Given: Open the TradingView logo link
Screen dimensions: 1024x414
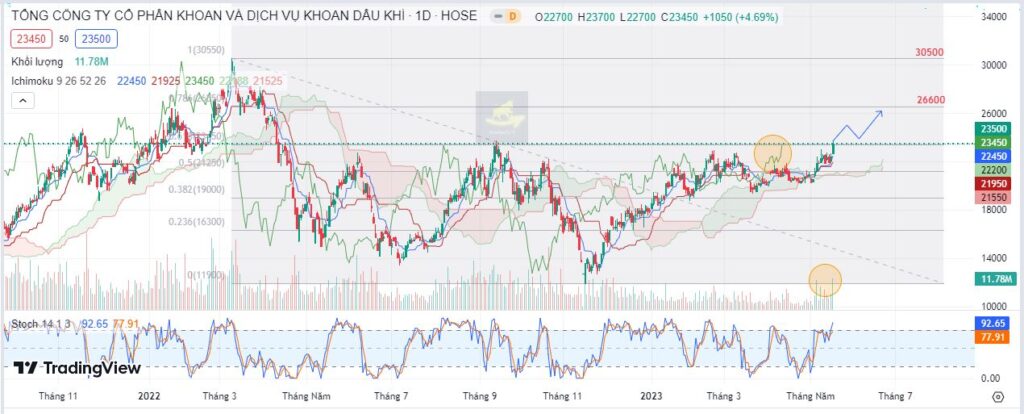Looking at the screenshot, I should coord(77,368).
